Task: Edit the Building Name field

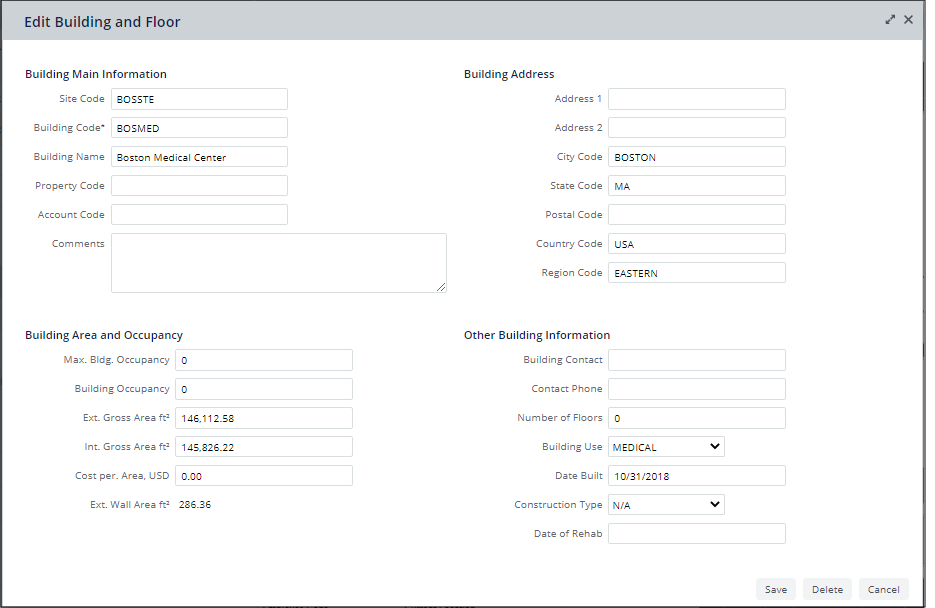Action: coord(199,157)
